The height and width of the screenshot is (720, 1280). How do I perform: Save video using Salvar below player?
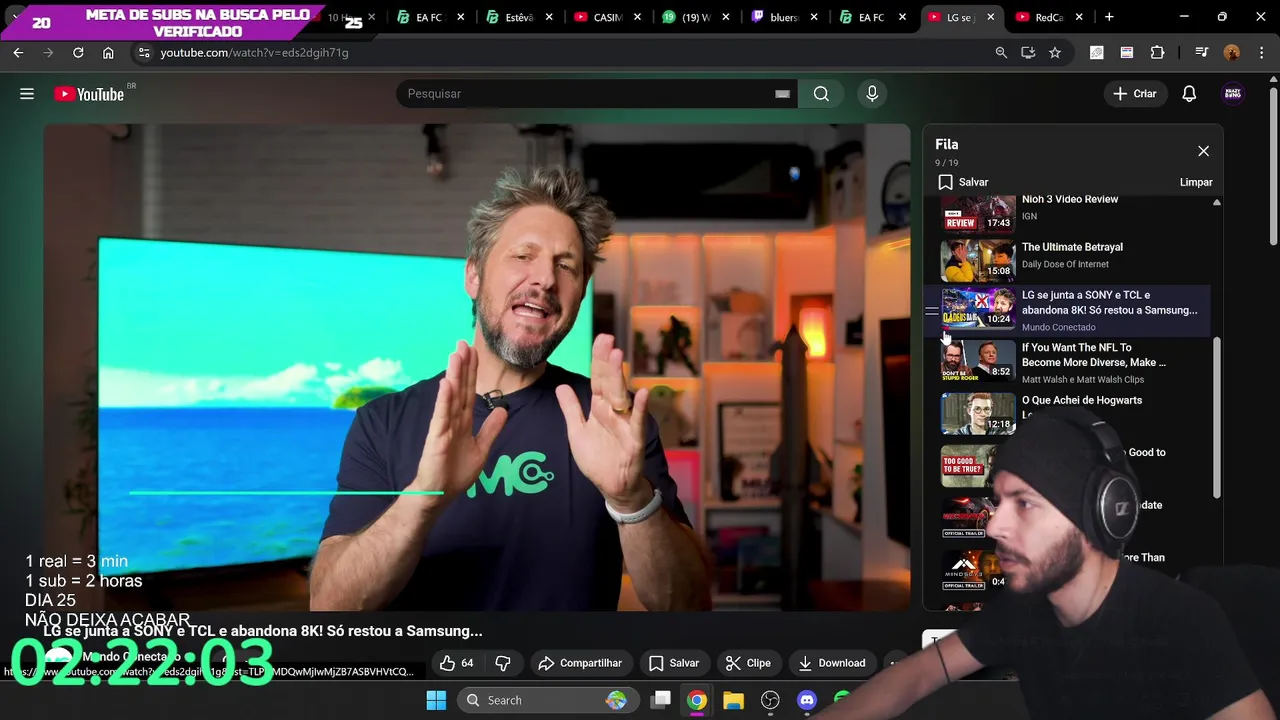point(674,663)
